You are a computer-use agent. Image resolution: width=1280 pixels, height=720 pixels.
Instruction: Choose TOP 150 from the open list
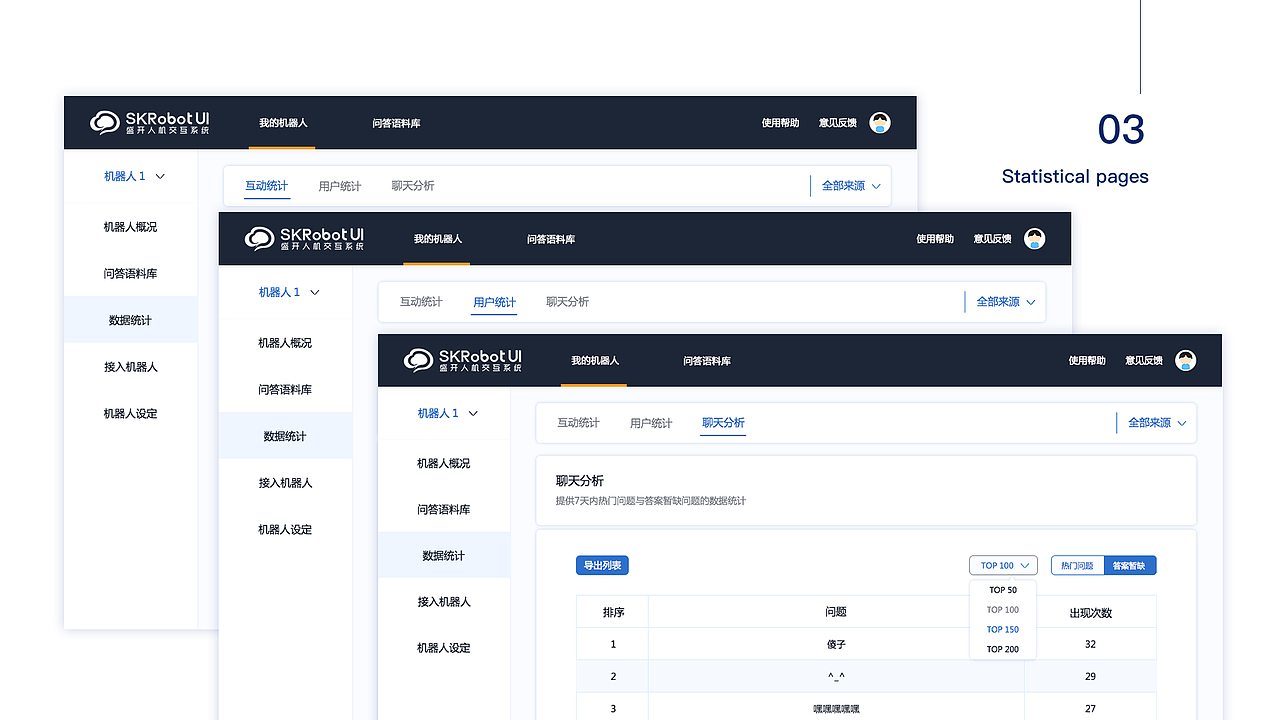tap(1003, 630)
